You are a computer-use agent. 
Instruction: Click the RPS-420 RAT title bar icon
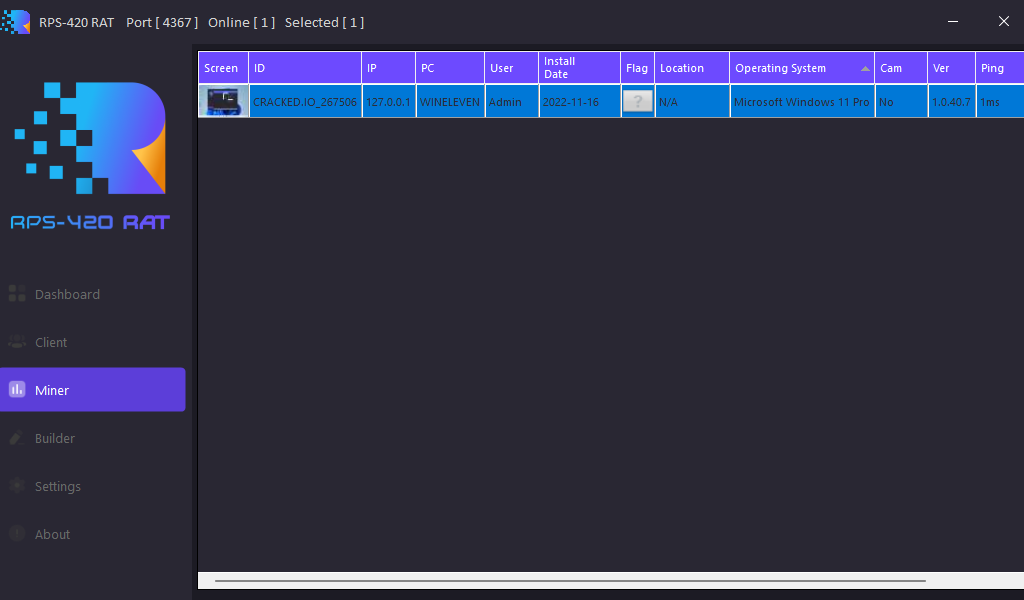pos(16,22)
